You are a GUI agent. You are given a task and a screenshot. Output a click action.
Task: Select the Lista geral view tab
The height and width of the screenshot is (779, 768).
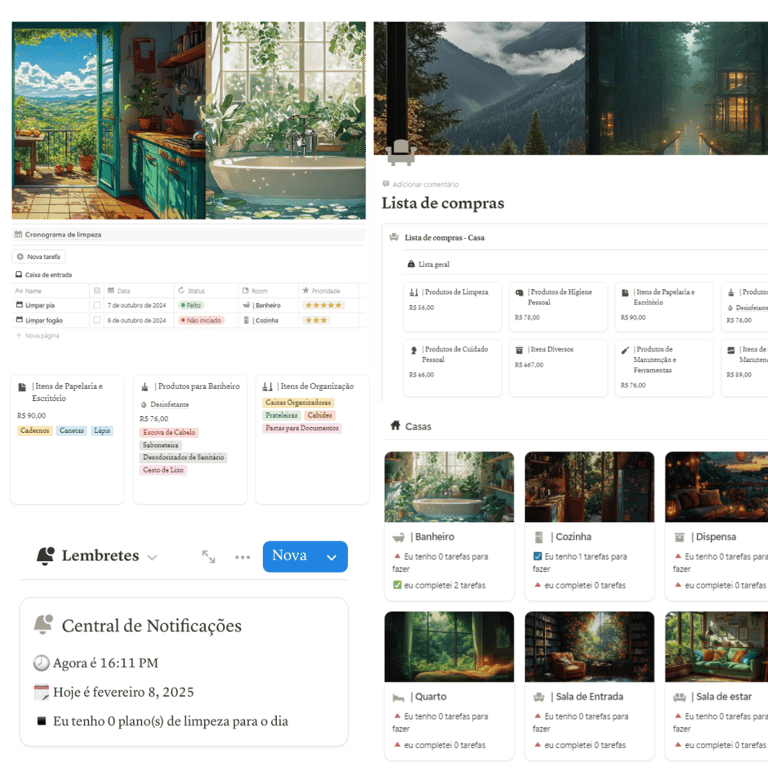(x=429, y=264)
